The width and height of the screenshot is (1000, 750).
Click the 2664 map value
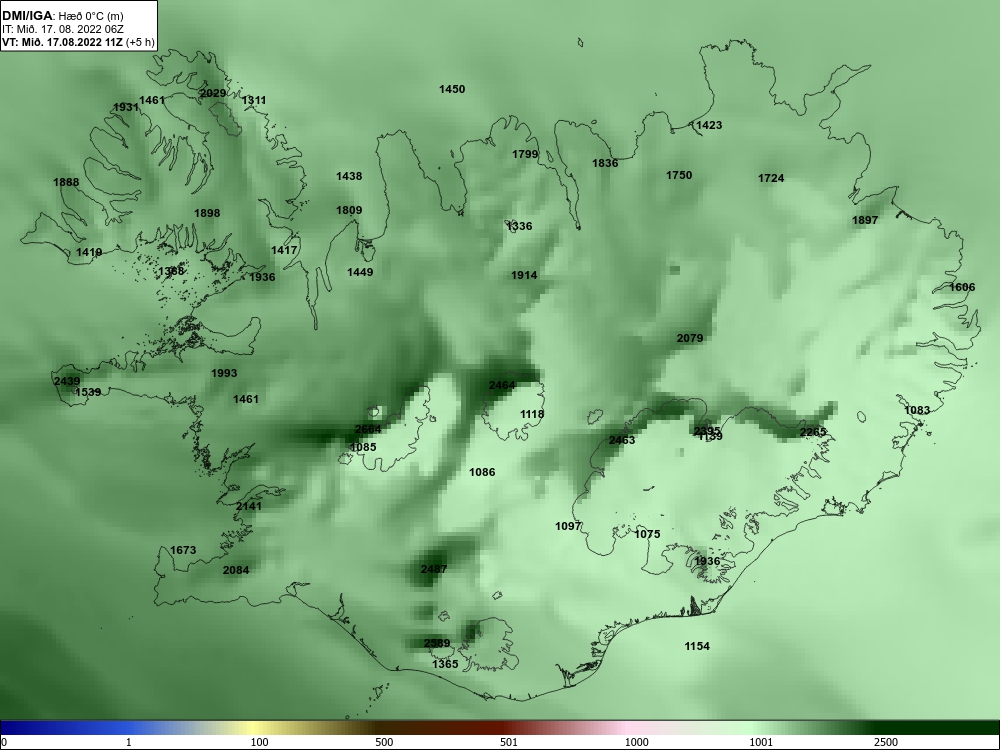point(368,429)
